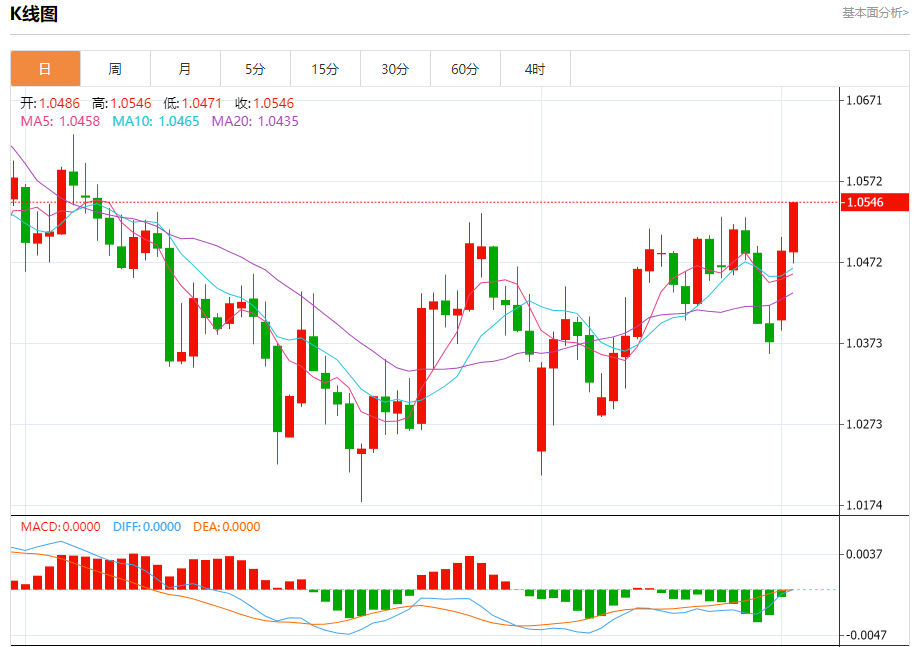The width and height of the screenshot is (917, 647).
Task: Click the DEA: 0.0000 label
Action: point(227,526)
